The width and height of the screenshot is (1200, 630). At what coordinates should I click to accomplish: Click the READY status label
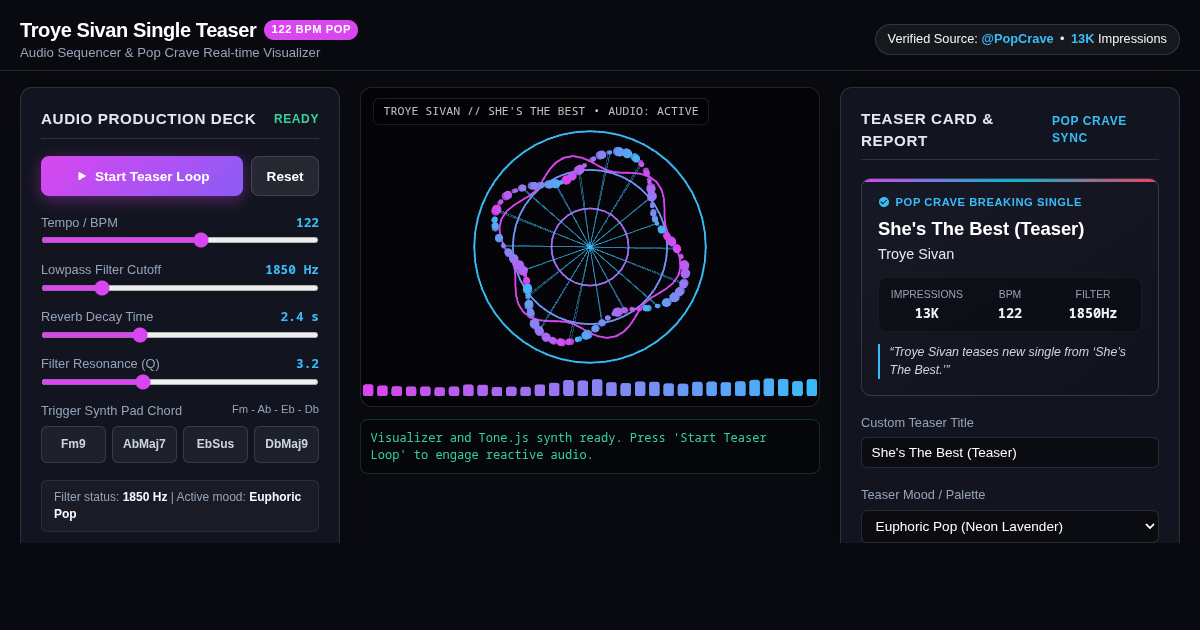tap(296, 119)
